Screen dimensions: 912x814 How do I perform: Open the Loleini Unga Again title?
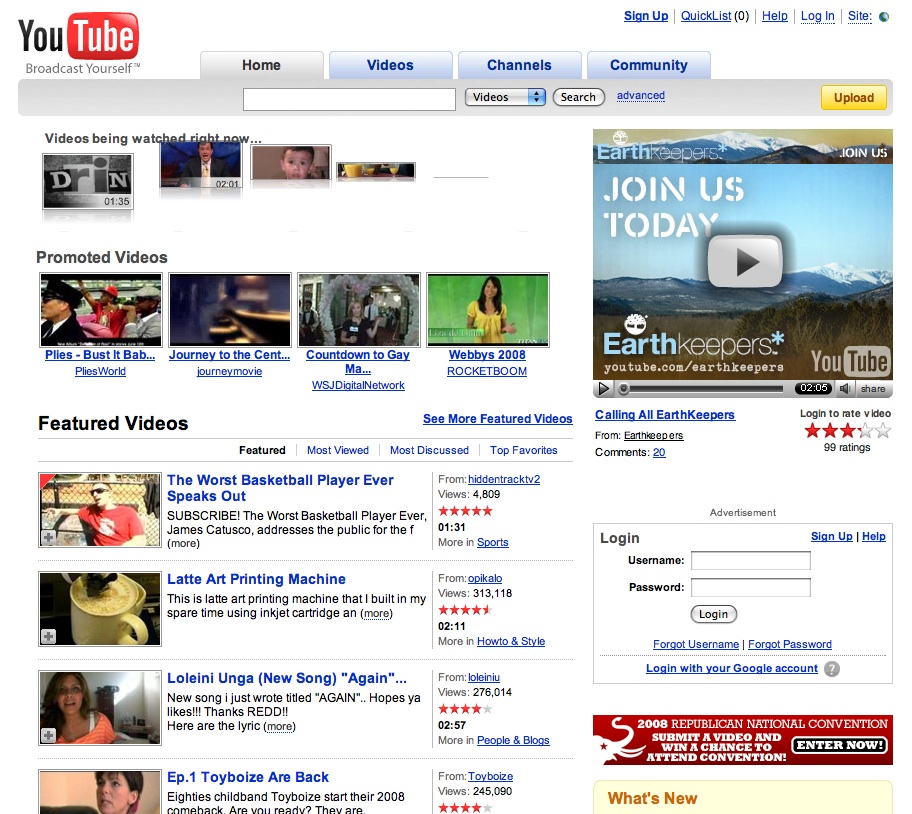pyautogui.click(x=287, y=678)
